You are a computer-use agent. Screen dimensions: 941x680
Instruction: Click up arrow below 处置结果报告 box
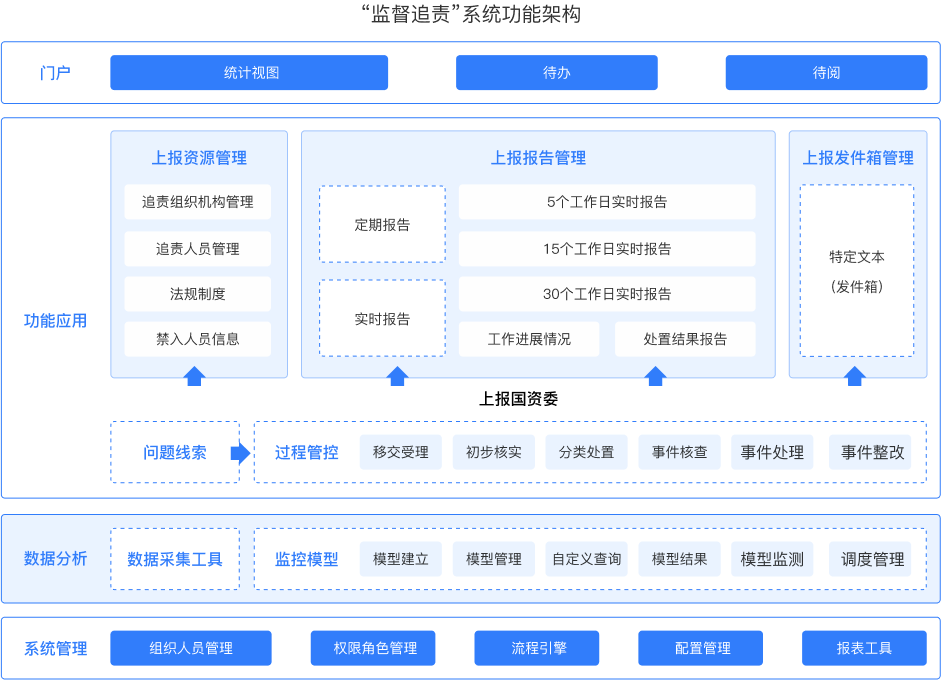click(655, 376)
